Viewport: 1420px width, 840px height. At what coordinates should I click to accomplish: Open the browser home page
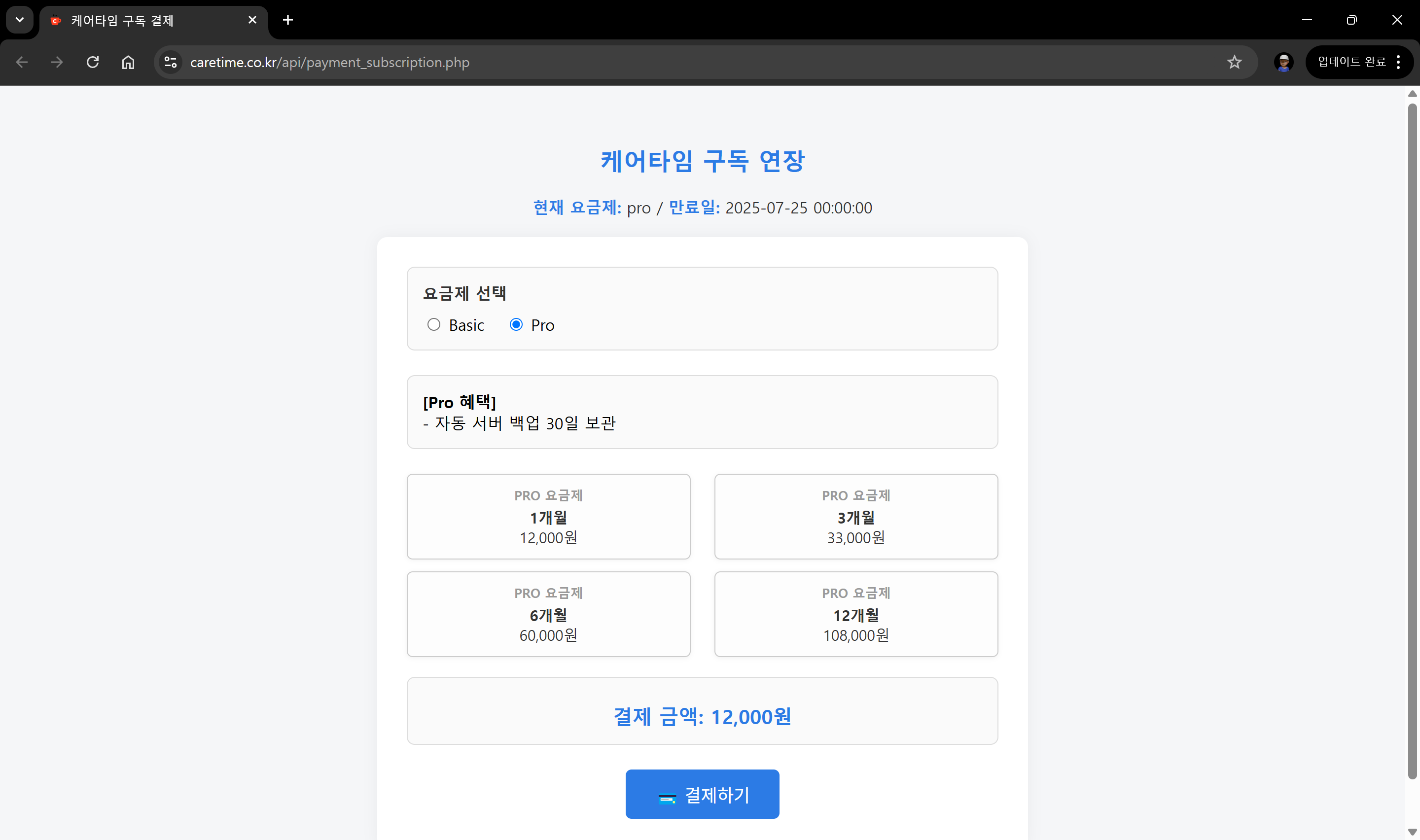pyautogui.click(x=128, y=62)
